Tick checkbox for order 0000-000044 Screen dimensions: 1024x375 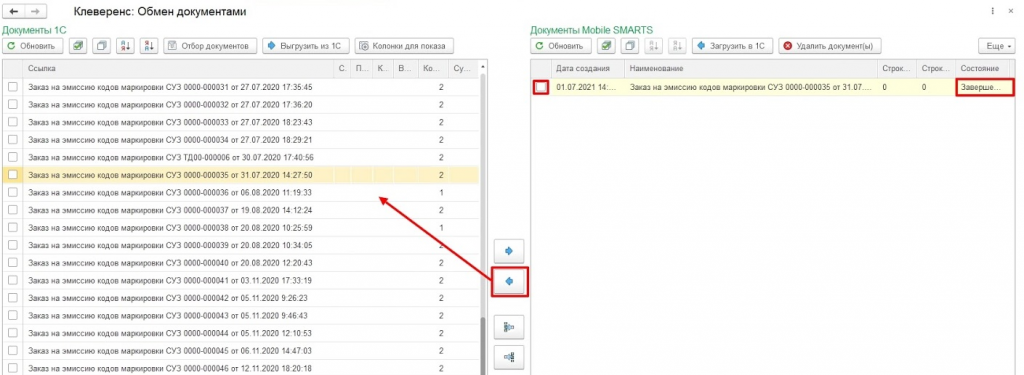coord(12,333)
